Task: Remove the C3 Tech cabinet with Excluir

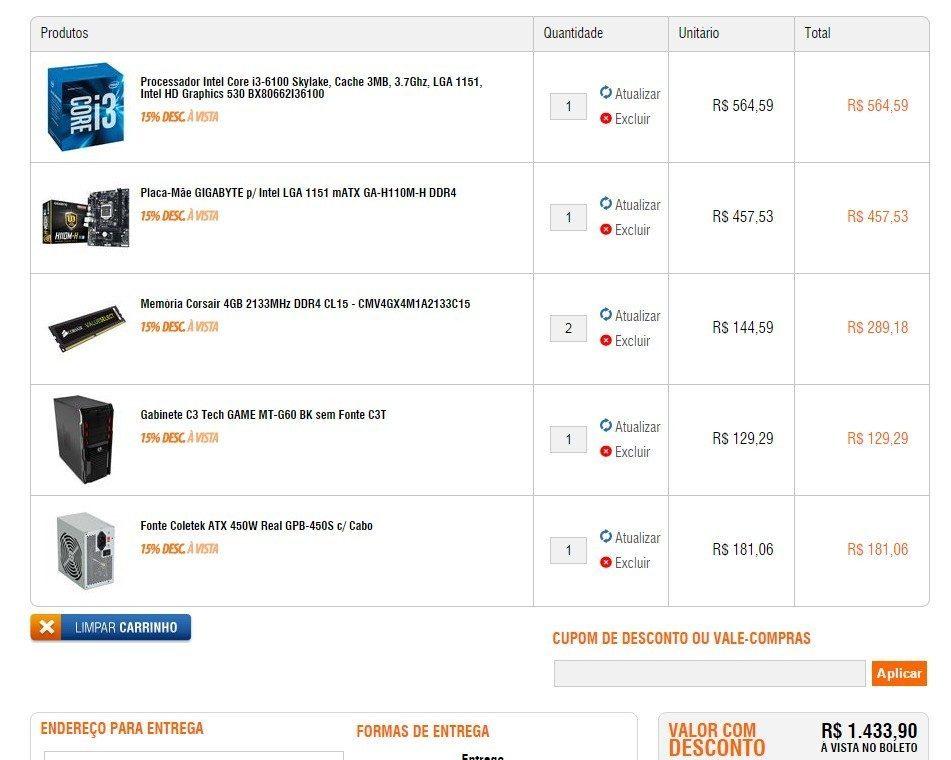Action: [x=625, y=452]
